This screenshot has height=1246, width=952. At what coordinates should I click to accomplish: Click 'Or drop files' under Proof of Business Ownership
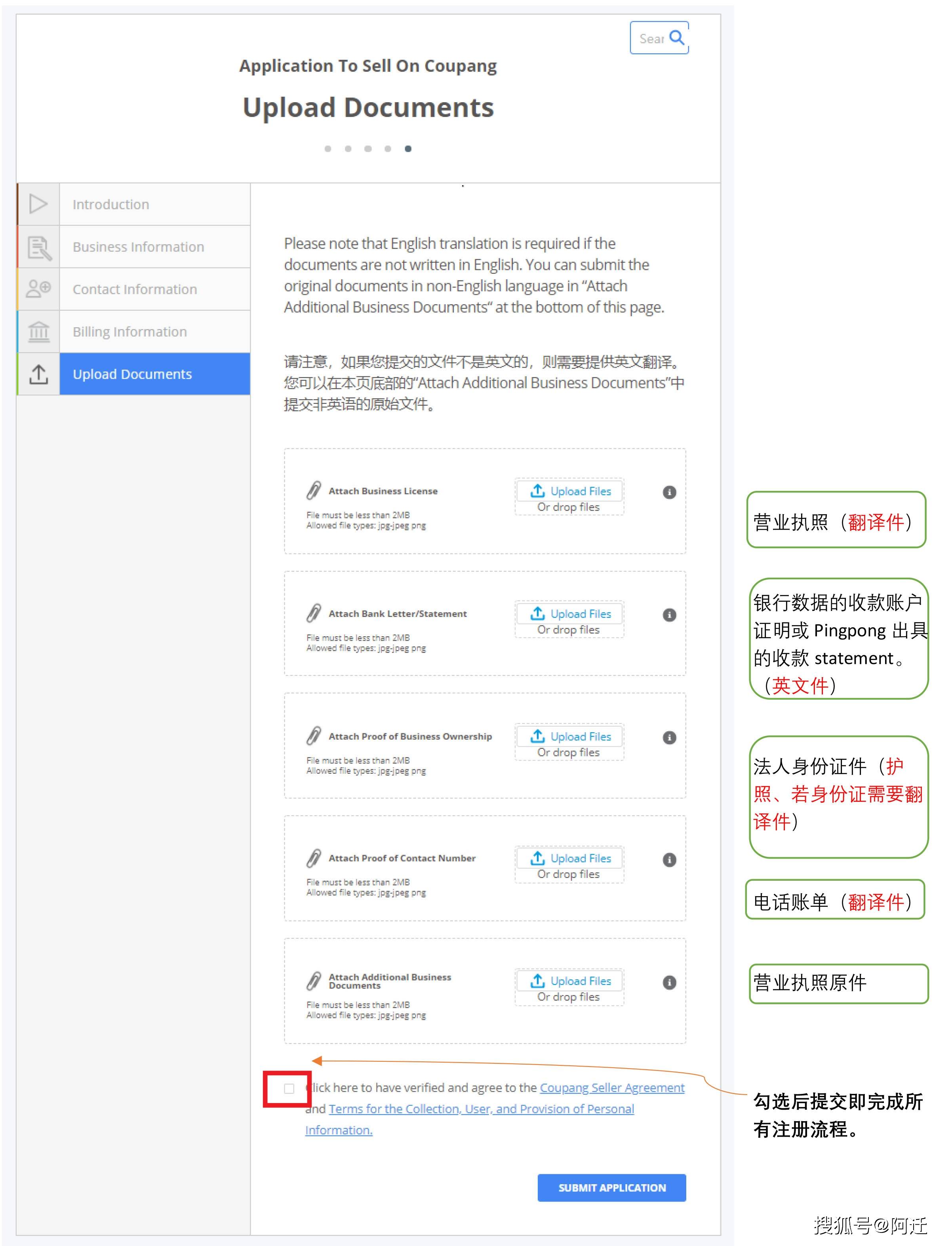coord(568,752)
